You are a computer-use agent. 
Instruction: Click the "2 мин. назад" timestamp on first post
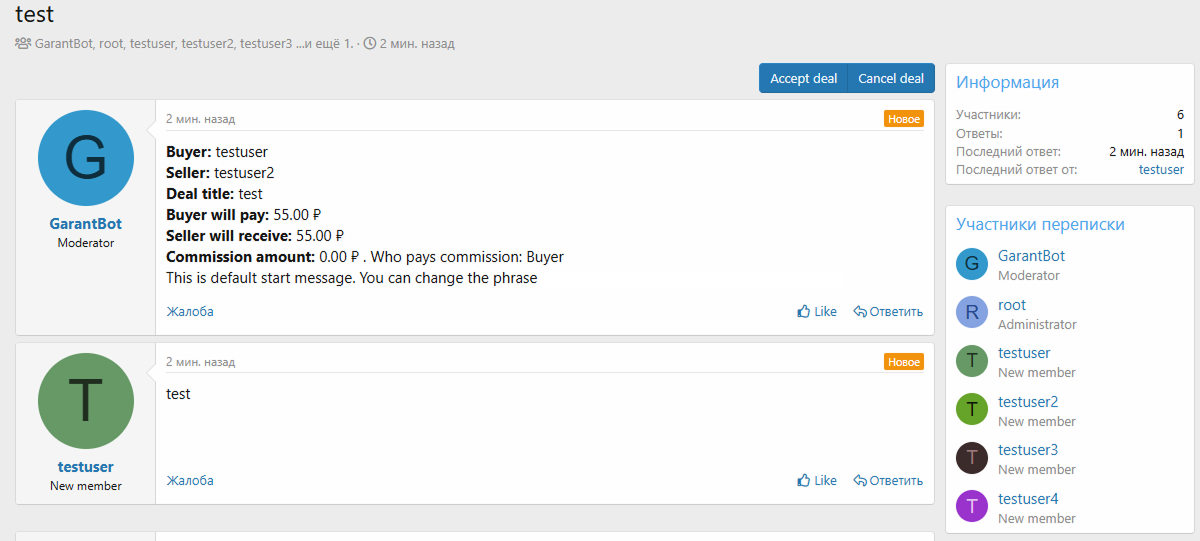[200, 119]
